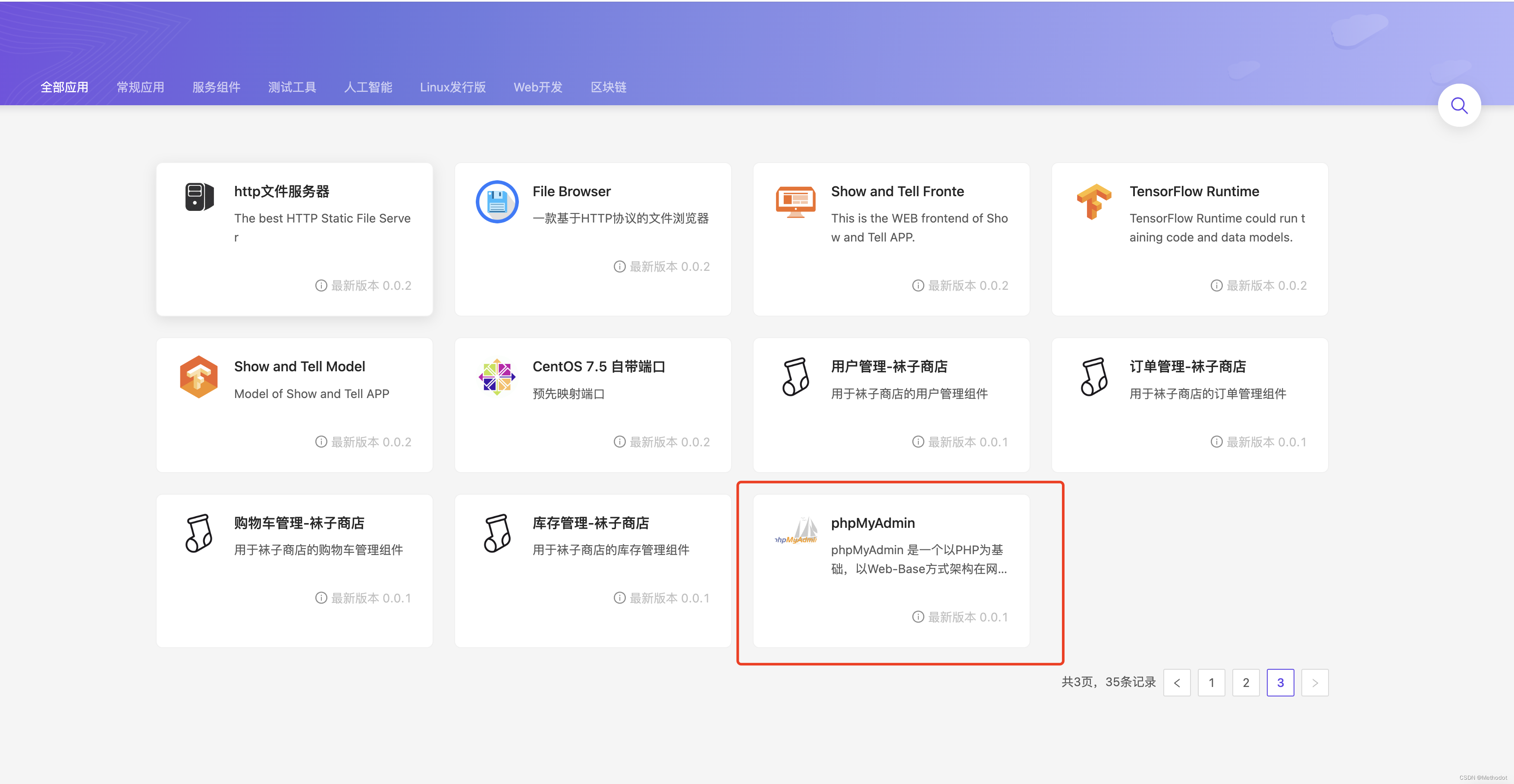Click info icon beside phpMyAdmin 最新版本 0.0.1
This screenshot has height=784, width=1514.
pos(917,617)
